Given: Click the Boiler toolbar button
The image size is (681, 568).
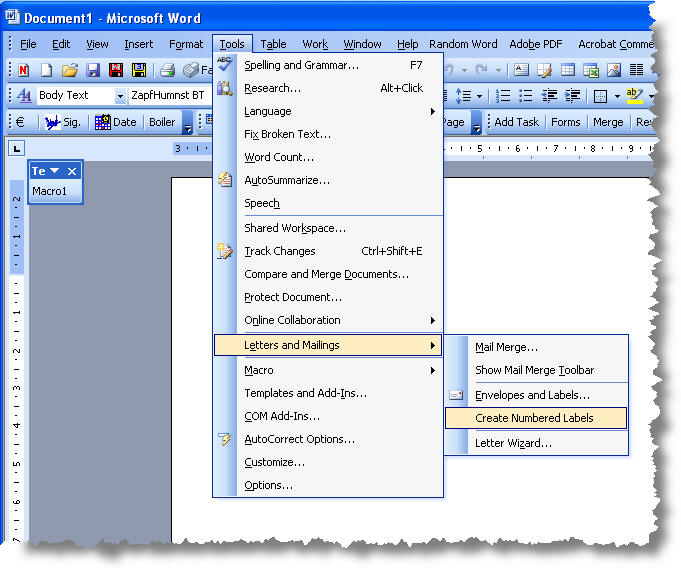Looking at the screenshot, I should click(162, 122).
